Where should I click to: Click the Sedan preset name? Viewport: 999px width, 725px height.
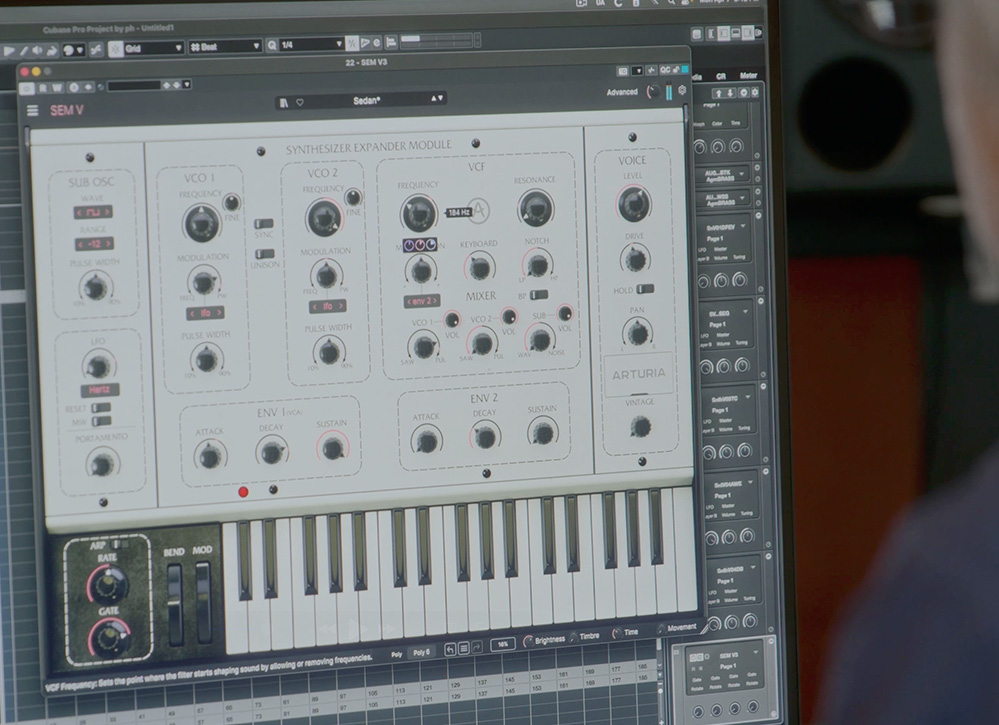click(366, 101)
